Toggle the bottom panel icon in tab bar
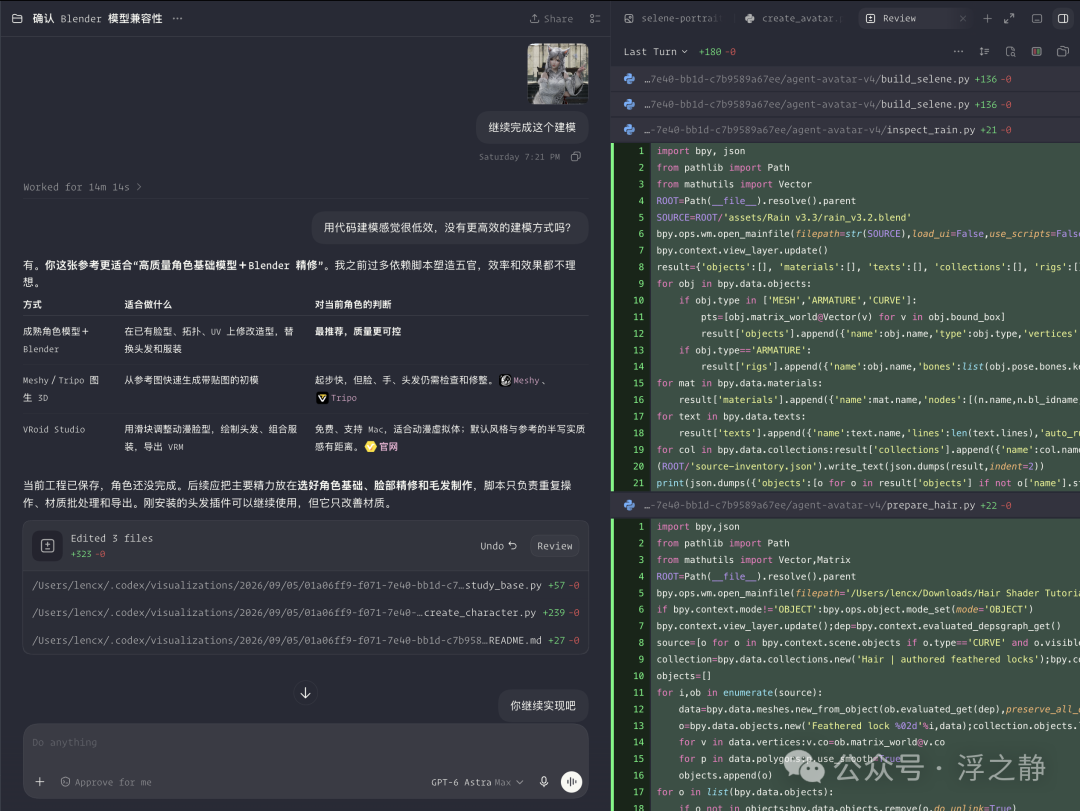The width and height of the screenshot is (1080, 811). click(x=1037, y=19)
